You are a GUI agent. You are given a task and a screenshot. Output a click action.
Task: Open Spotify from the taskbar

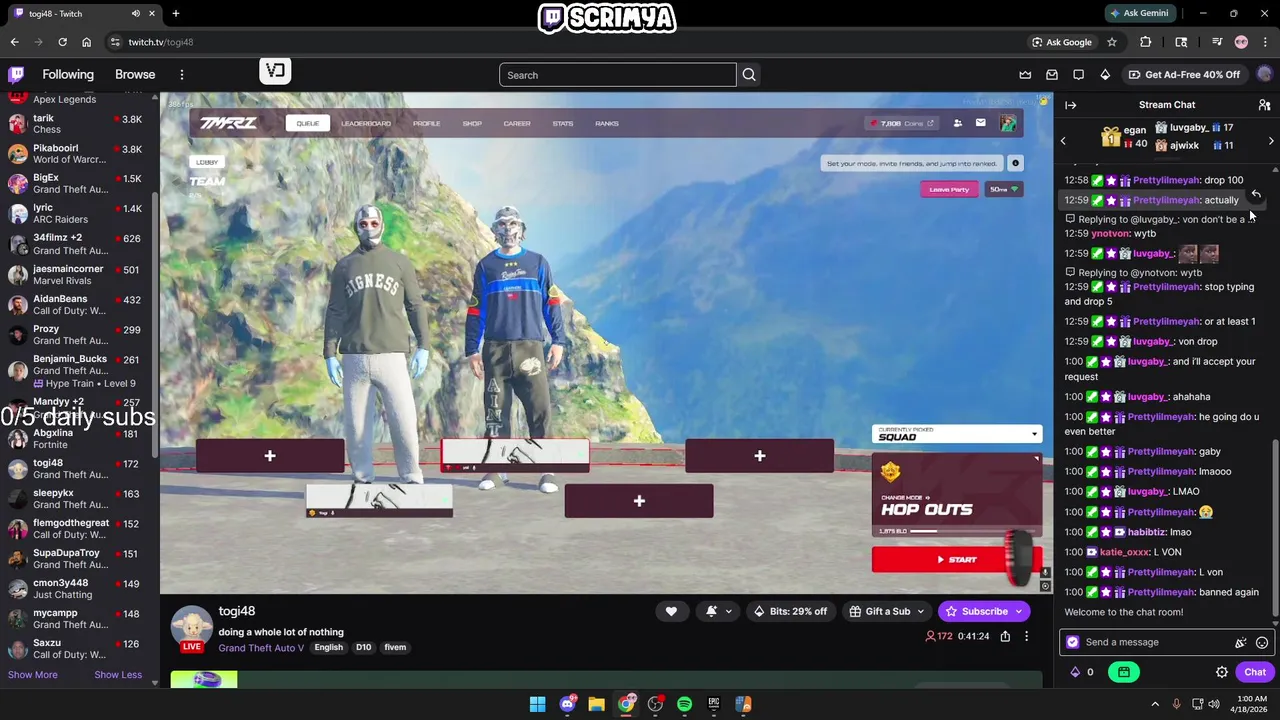click(684, 704)
